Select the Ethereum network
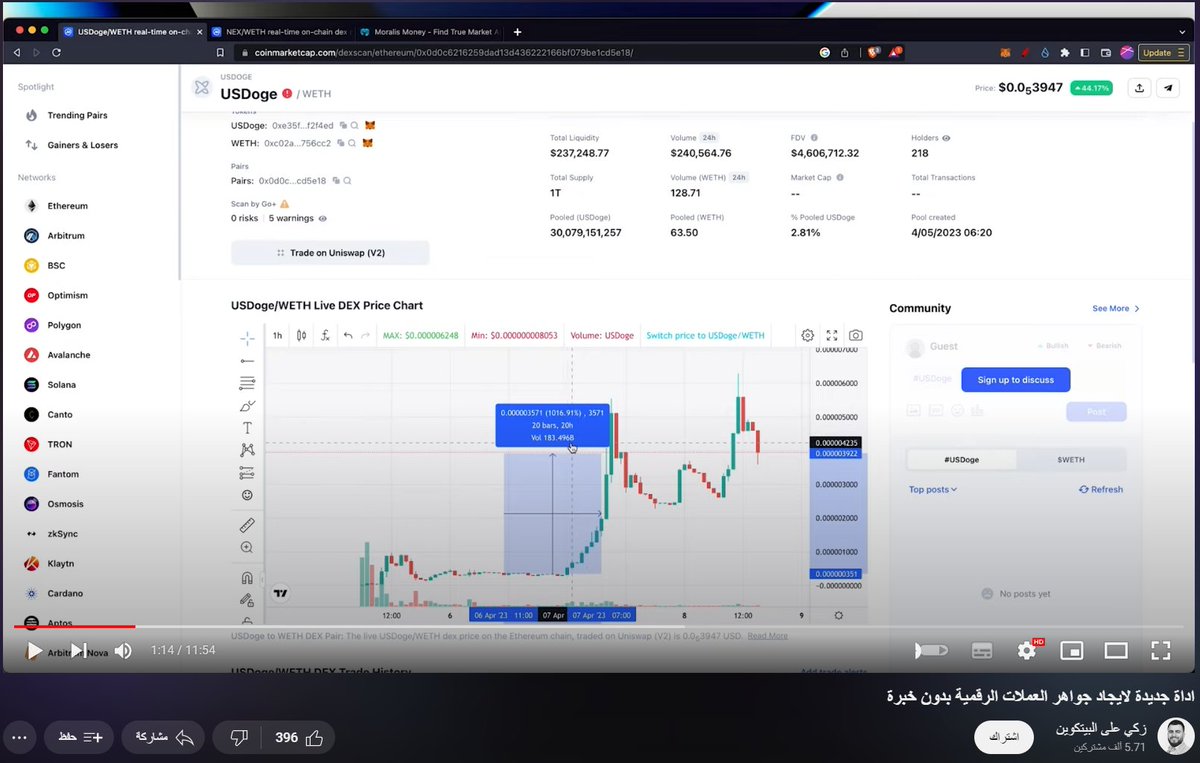The height and width of the screenshot is (763, 1200). [67, 206]
